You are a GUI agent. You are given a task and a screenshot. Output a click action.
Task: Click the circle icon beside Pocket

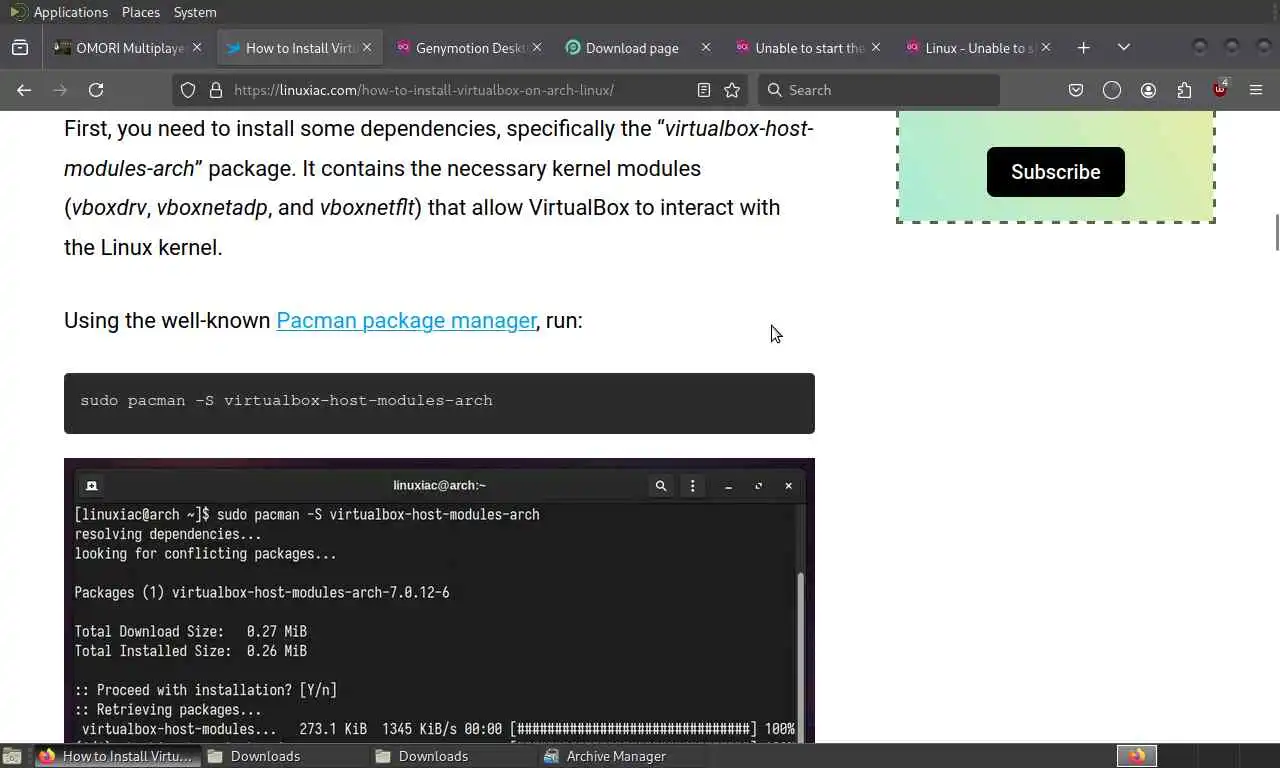tap(1112, 90)
